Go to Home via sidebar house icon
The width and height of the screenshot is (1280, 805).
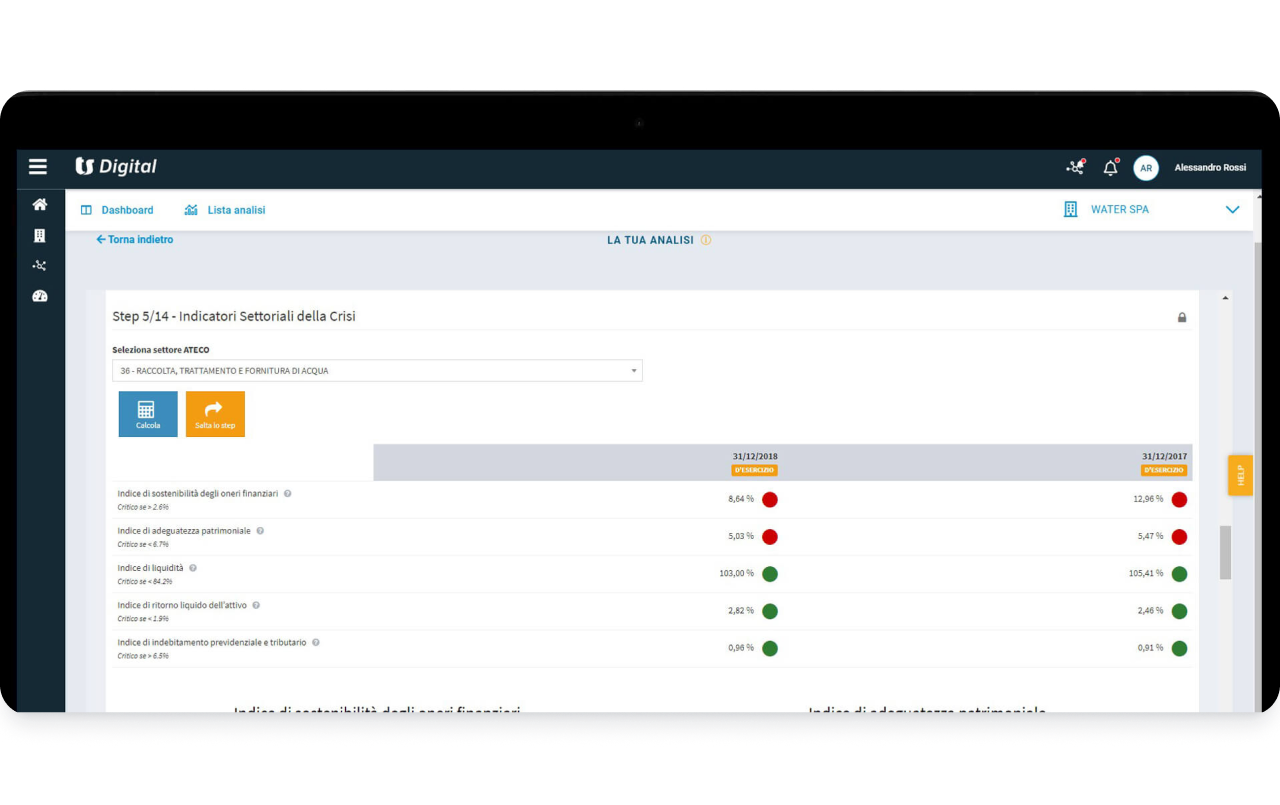point(40,205)
